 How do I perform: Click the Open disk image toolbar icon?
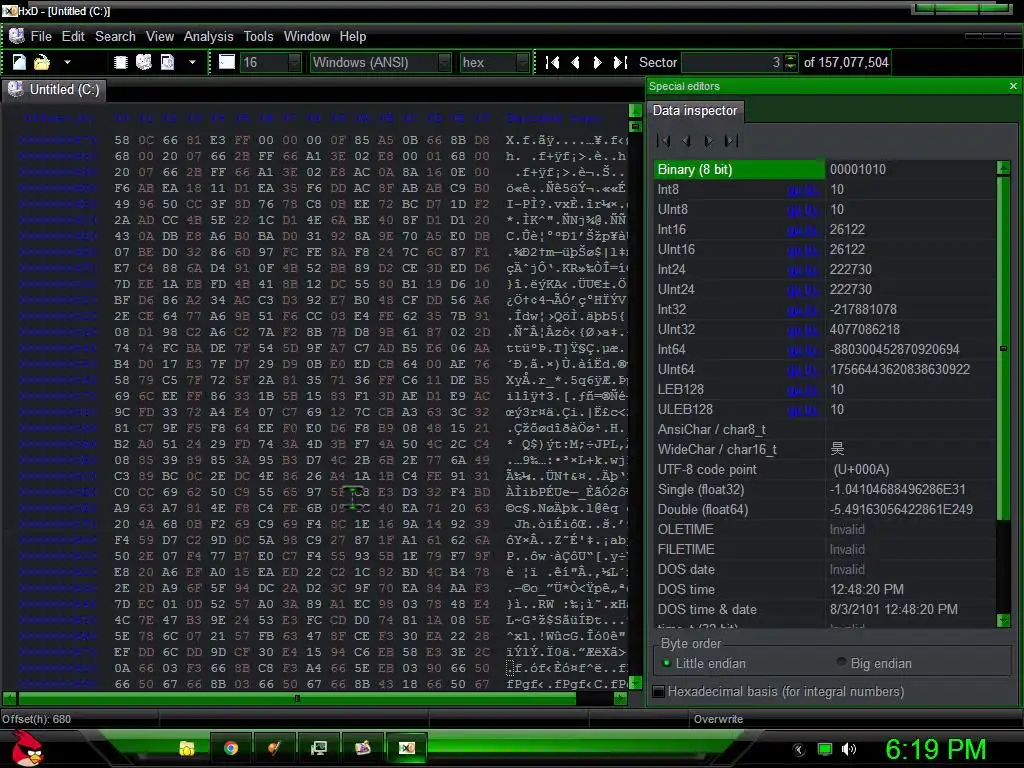pos(168,62)
